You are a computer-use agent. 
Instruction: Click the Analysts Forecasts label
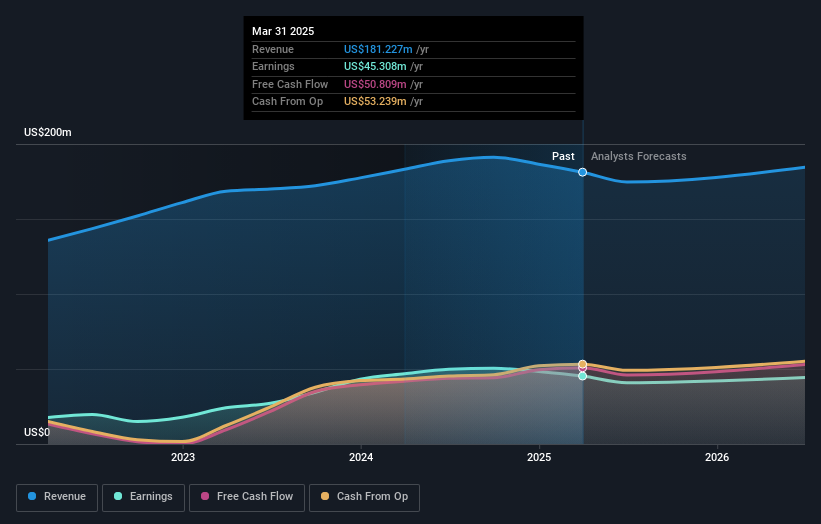click(638, 157)
